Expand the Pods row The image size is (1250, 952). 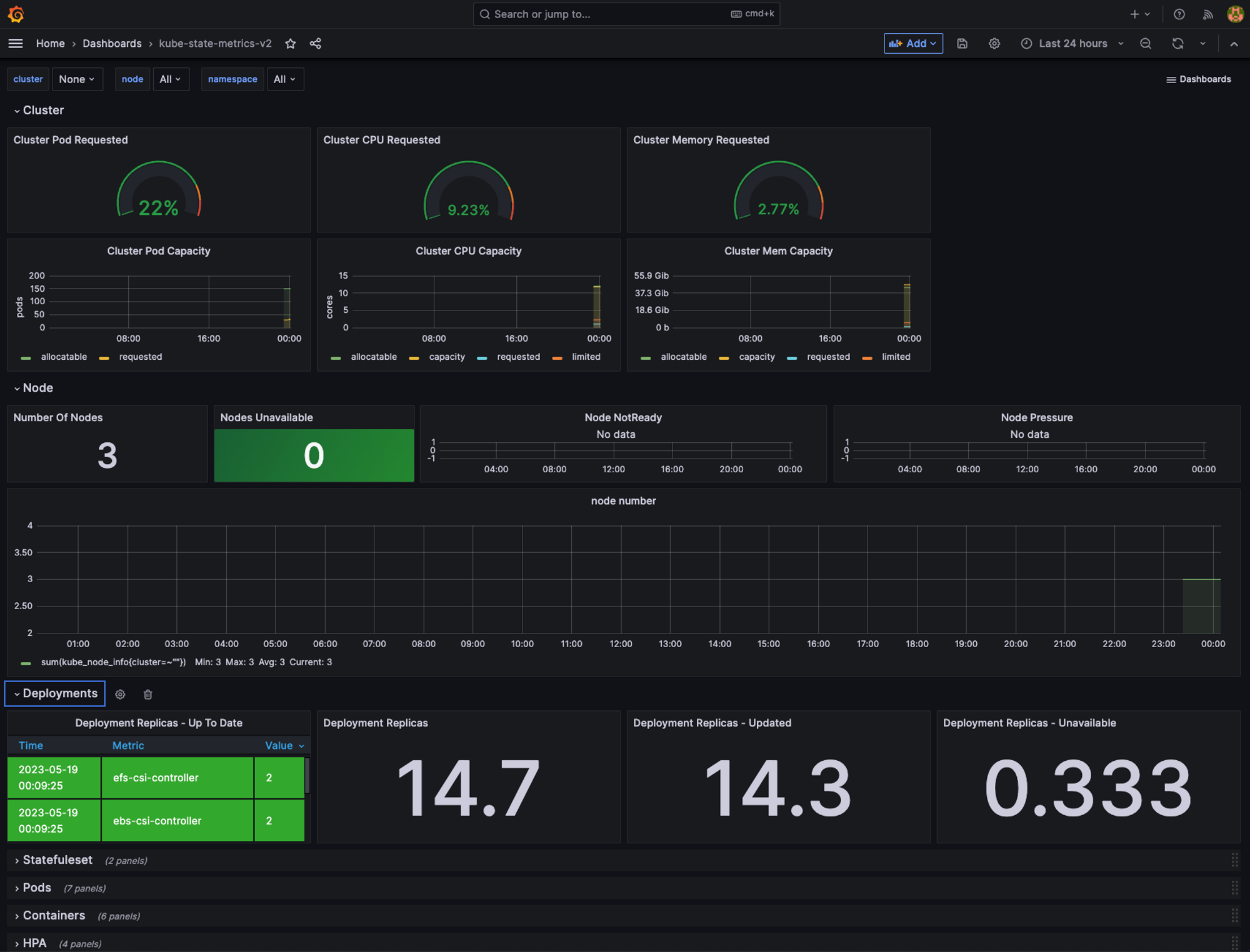click(37, 888)
